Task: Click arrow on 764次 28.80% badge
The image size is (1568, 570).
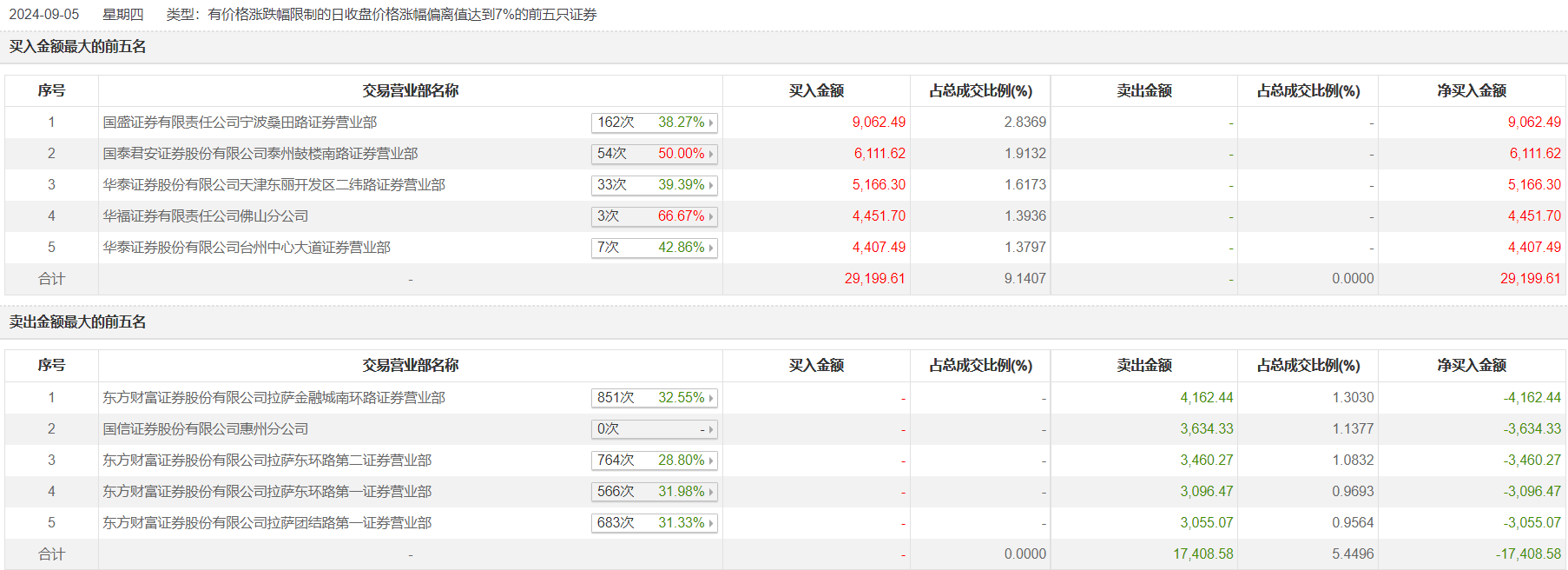Action: pyautogui.click(x=711, y=461)
